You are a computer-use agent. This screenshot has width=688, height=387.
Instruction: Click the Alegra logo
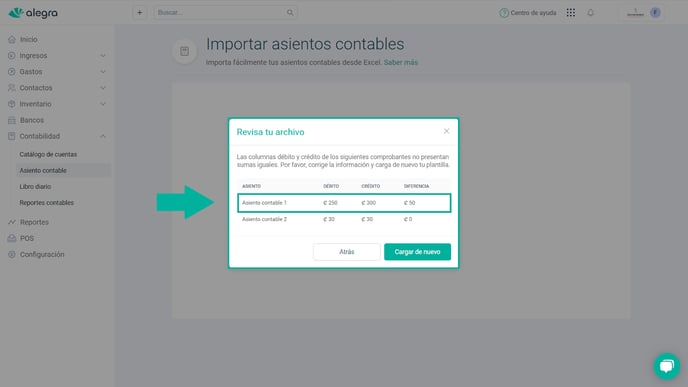coord(33,13)
